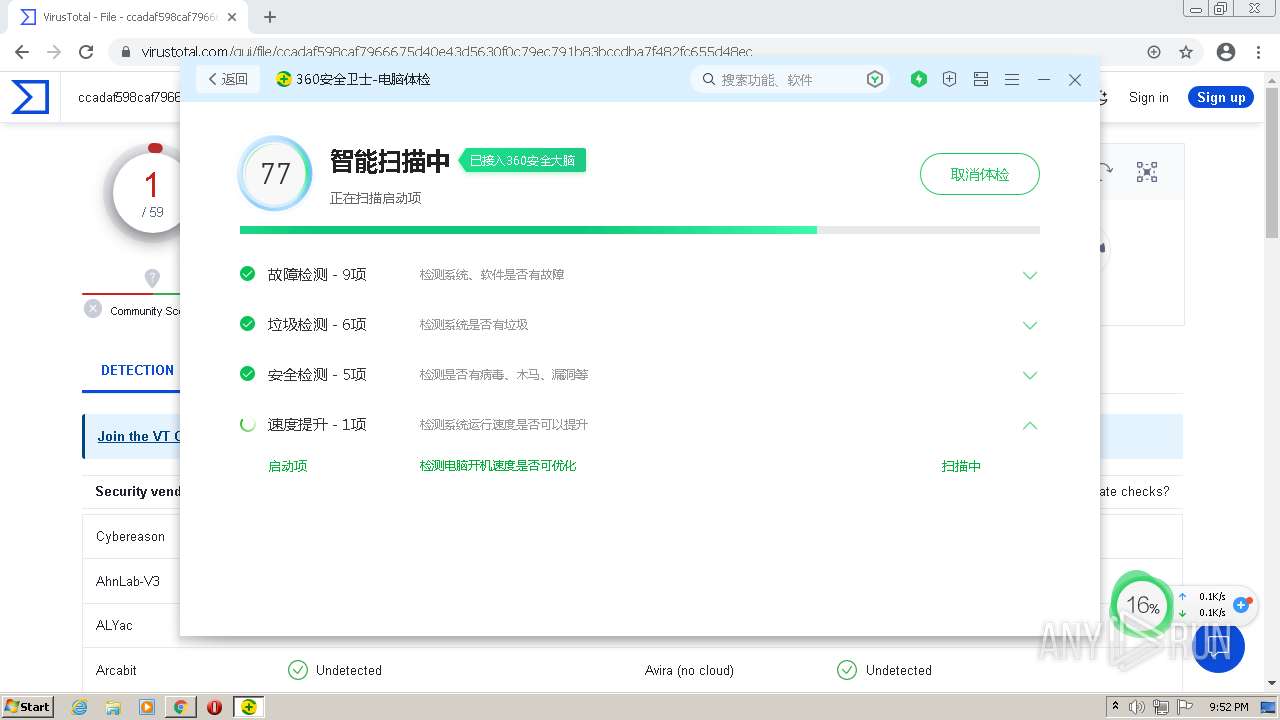Bookmark this page with the star icon
The height and width of the screenshot is (720, 1280).
[x=1186, y=52]
